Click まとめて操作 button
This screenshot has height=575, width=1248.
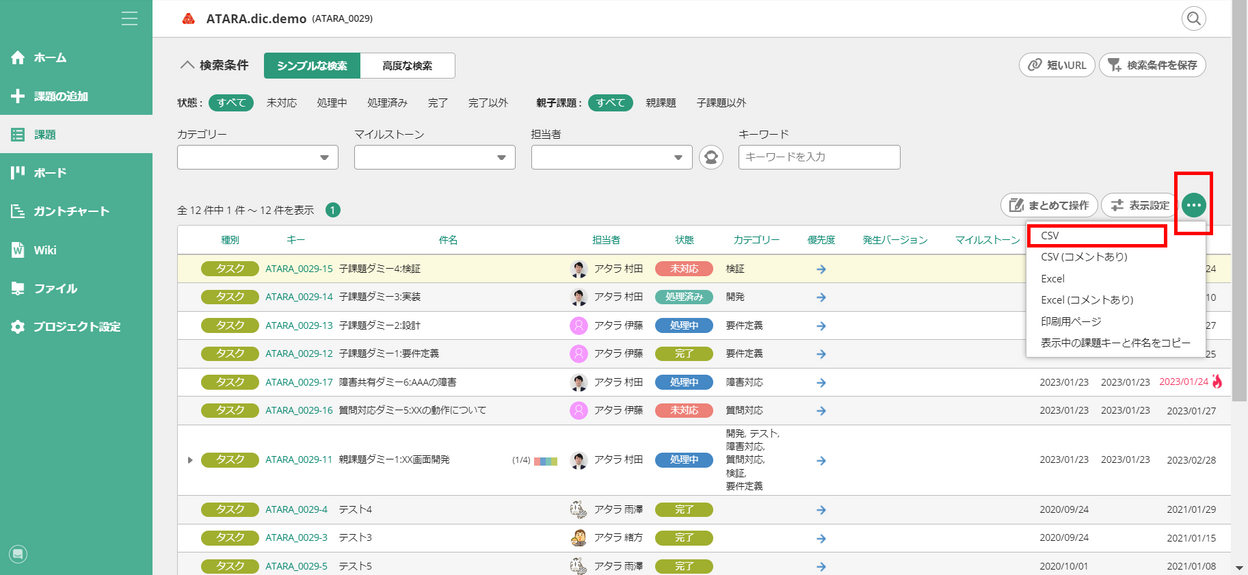(x=1049, y=205)
